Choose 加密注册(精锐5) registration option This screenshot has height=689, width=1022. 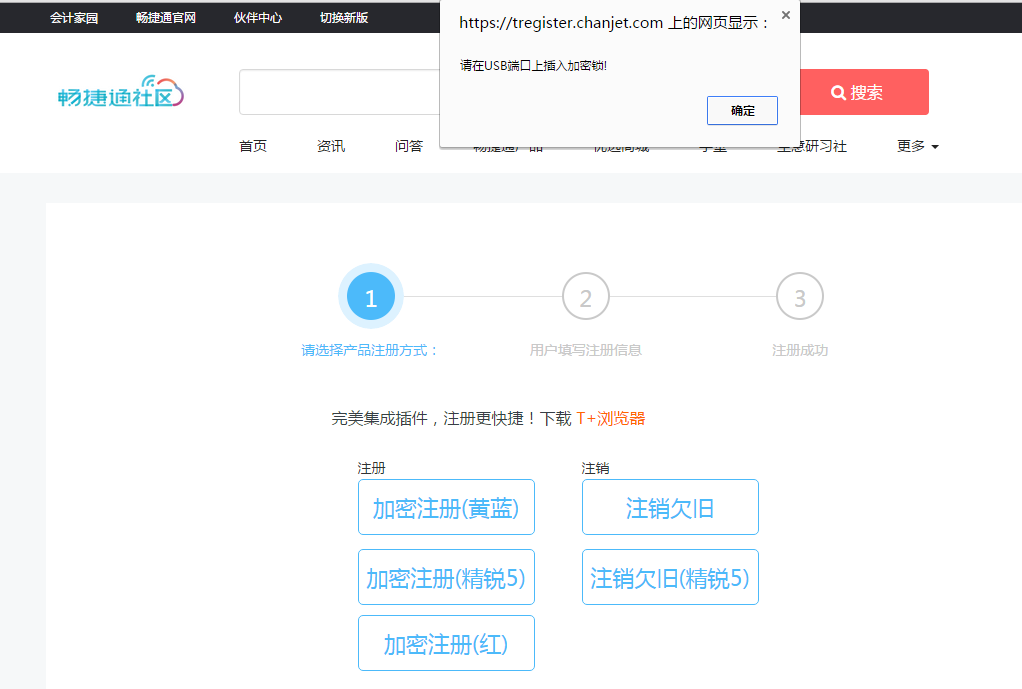click(x=446, y=577)
